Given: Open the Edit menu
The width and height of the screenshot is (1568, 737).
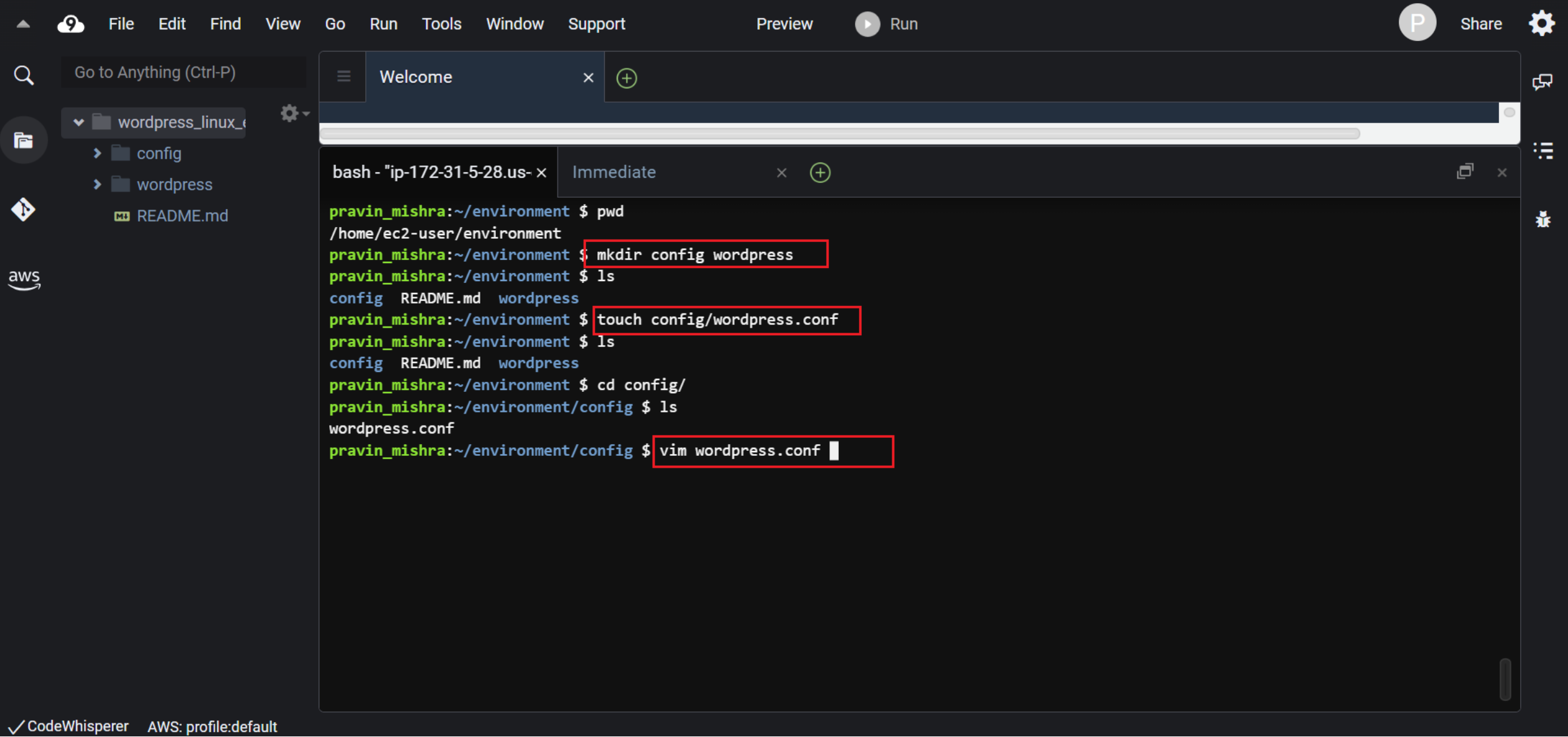Looking at the screenshot, I should [172, 24].
